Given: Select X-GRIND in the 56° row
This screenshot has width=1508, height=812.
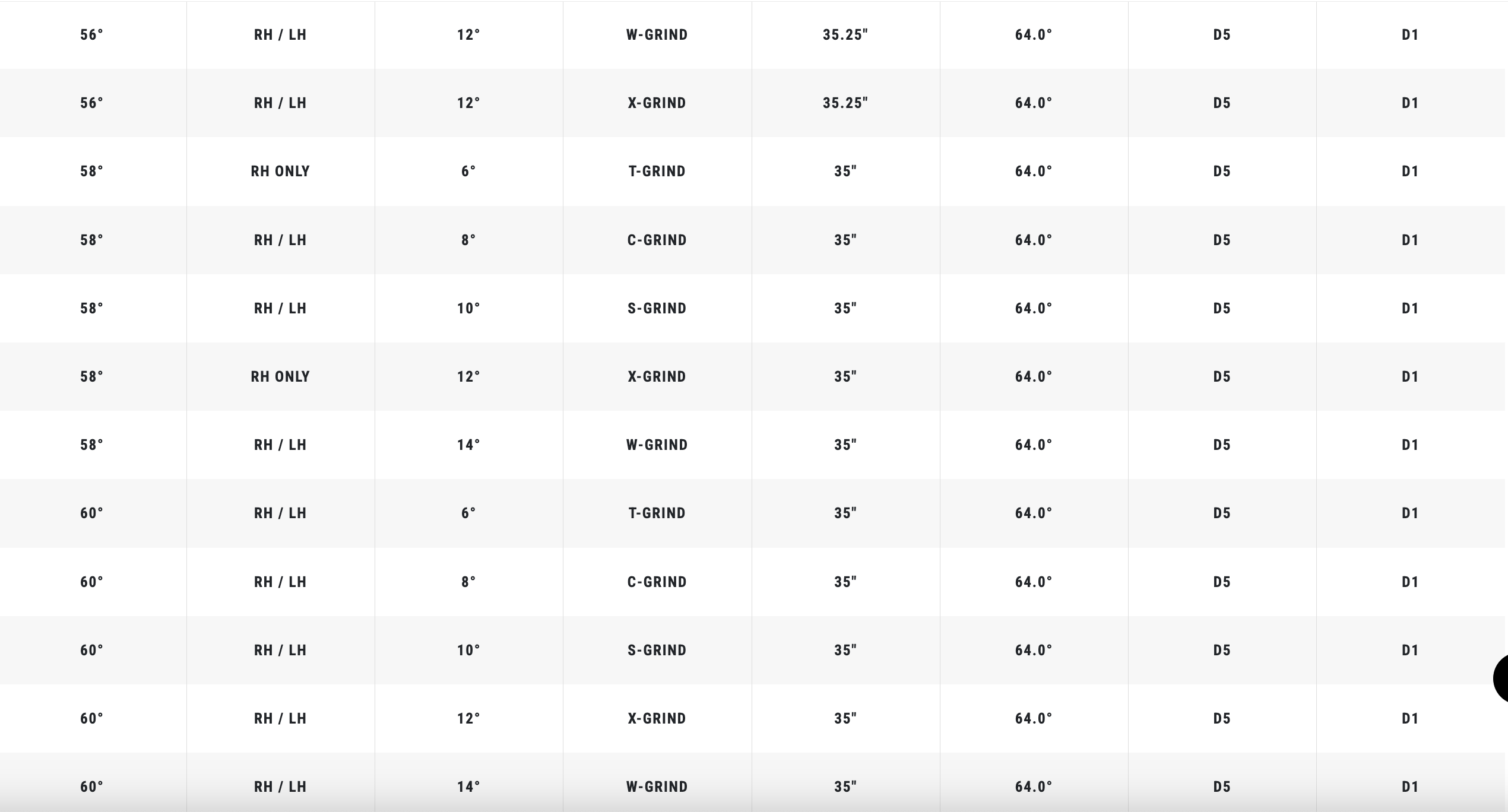Looking at the screenshot, I should (x=657, y=103).
